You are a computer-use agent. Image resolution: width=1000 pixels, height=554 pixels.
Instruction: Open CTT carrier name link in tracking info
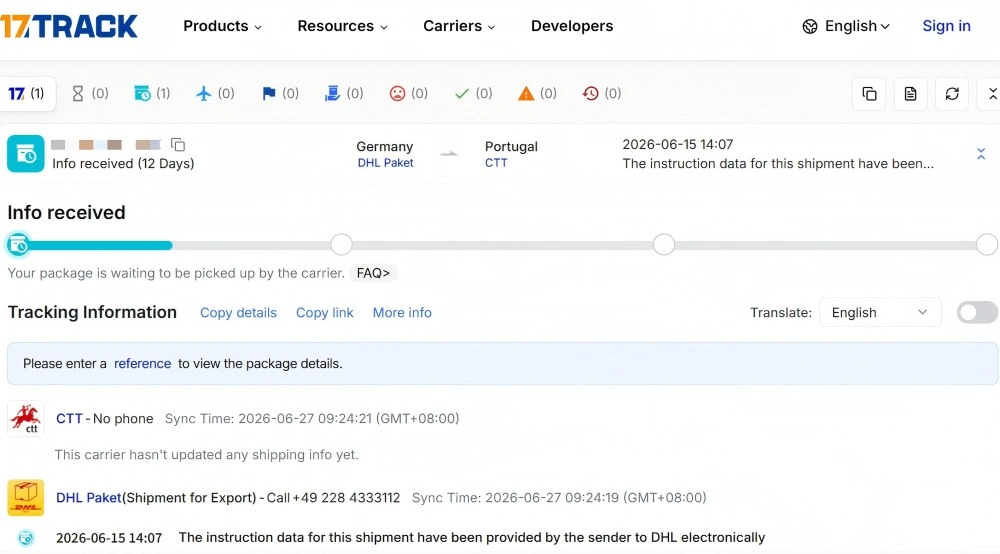point(70,419)
